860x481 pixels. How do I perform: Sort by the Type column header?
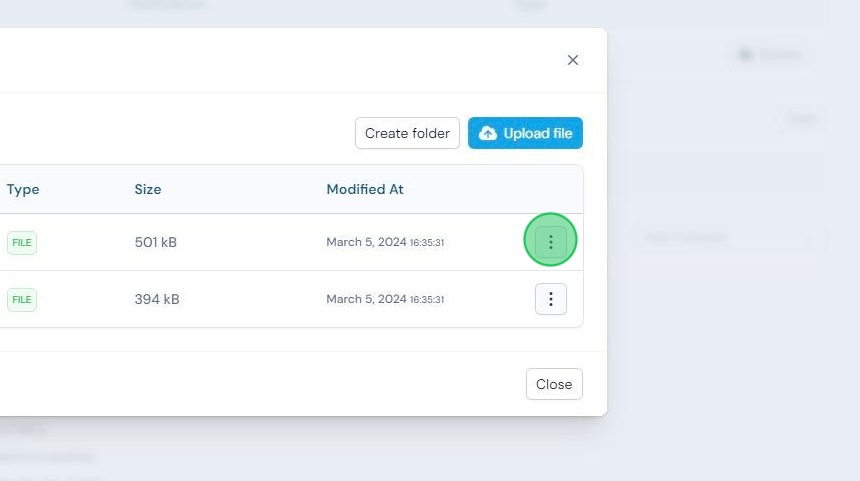point(23,189)
